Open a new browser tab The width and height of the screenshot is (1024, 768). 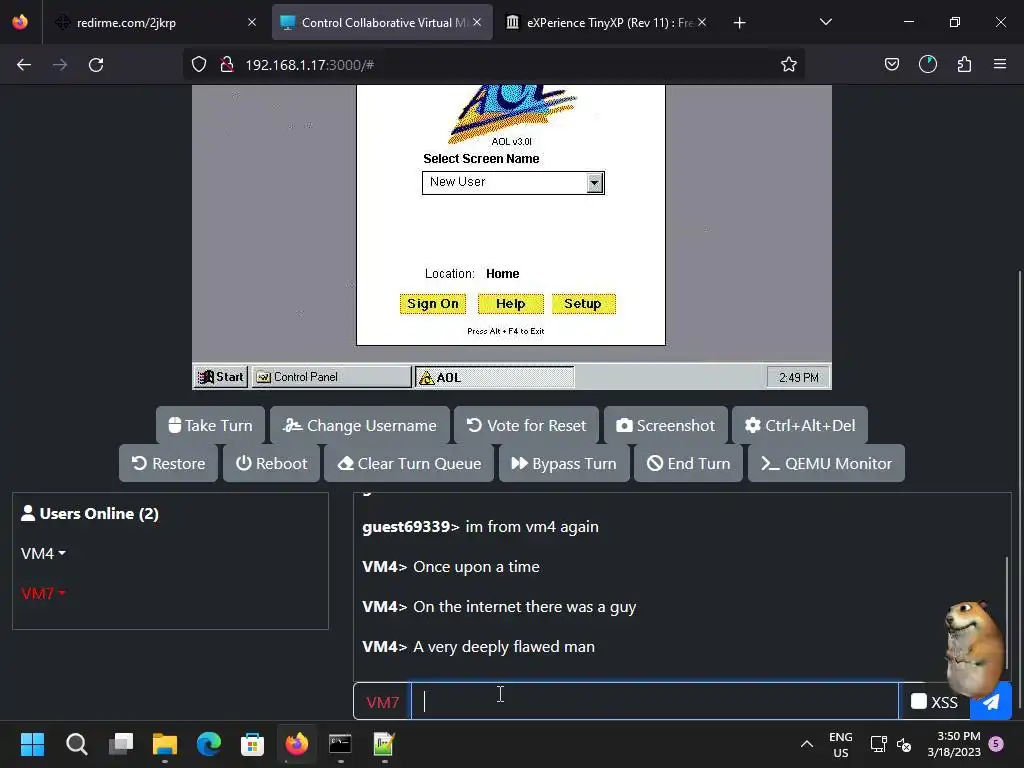coord(739,23)
